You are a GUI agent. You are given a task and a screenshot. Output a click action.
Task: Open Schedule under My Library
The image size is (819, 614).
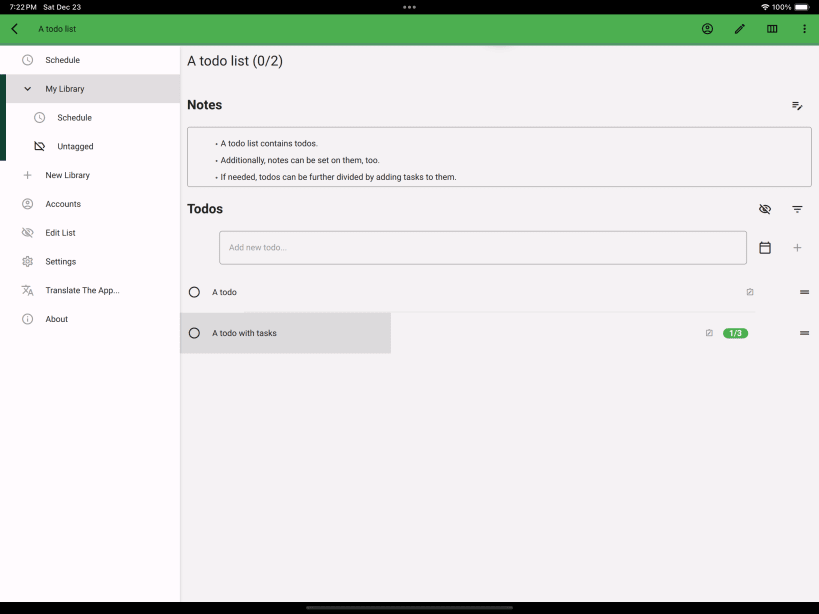pos(93,117)
